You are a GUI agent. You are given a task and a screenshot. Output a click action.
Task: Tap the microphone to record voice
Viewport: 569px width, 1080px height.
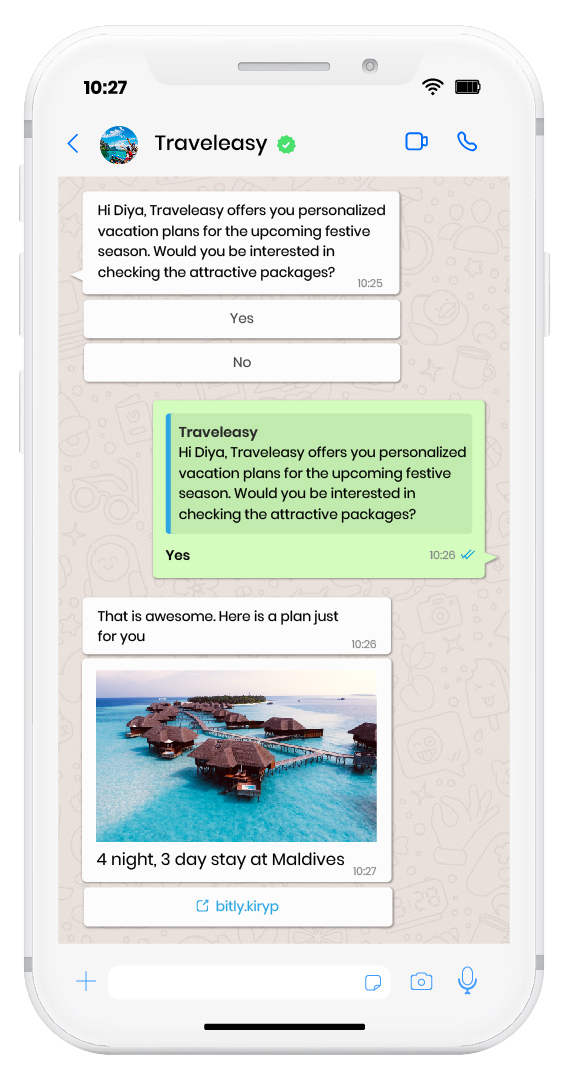coord(468,980)
